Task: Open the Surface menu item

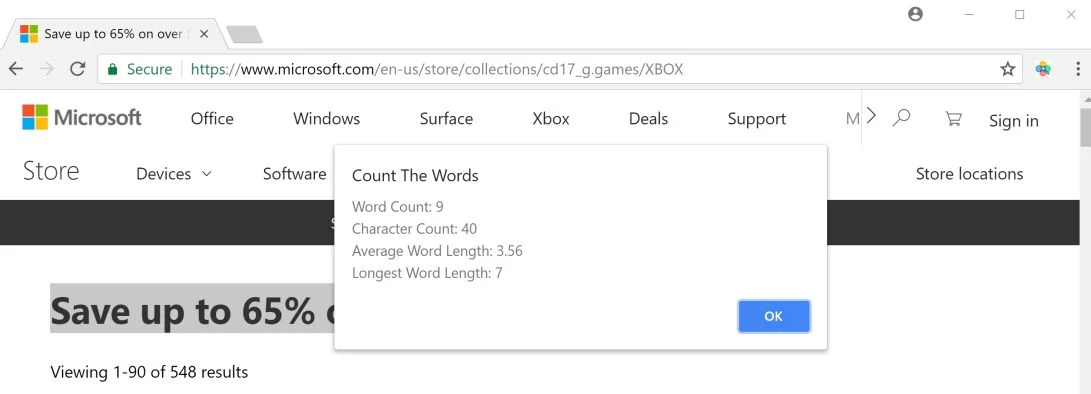Action: point(446,119)
